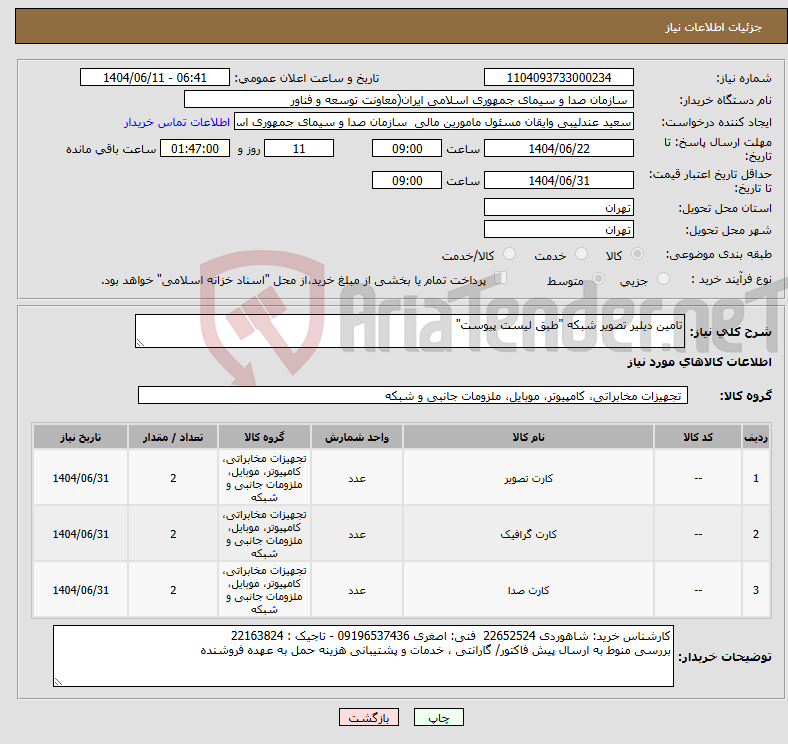The image size is (788, 744).
Task: Click the شرح کلی نیاز text area
Action: 410,331
